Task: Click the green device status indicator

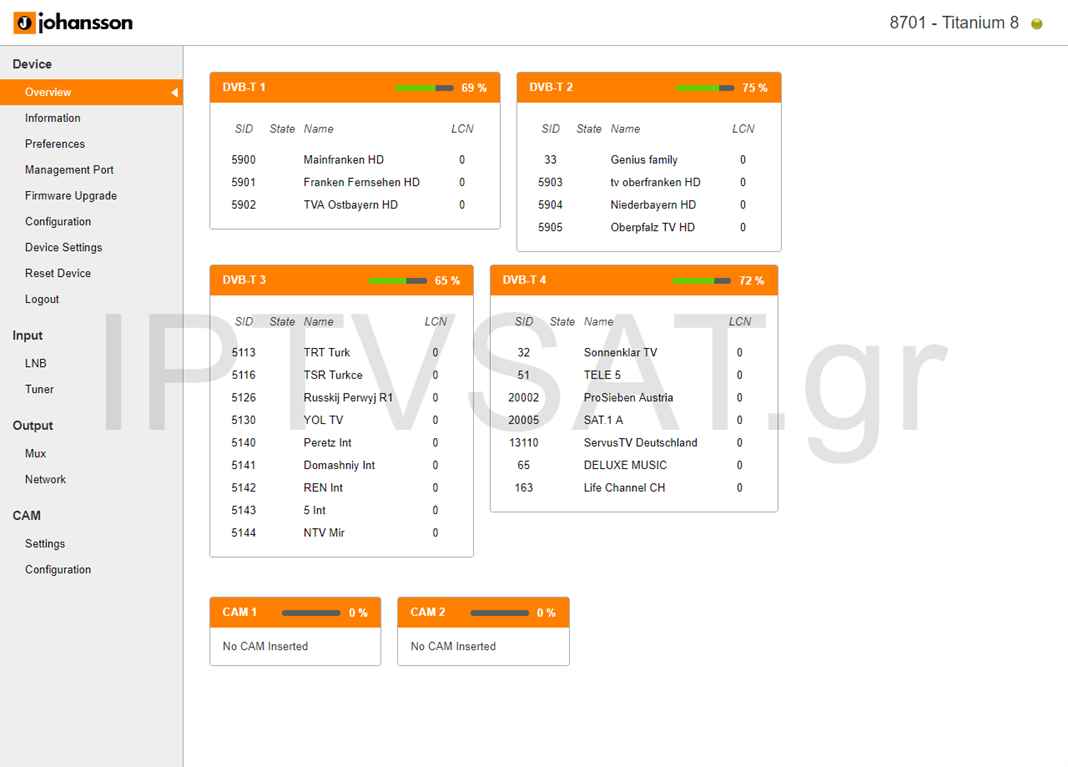Action: click(1037, 24)
